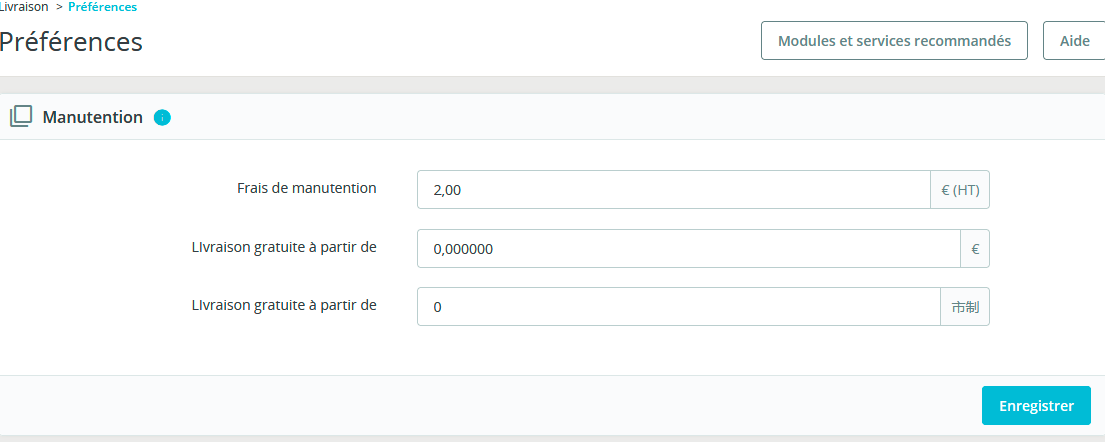Save settings with the Enregistrer button
This screenshot has width=1105, height=442.
tap(1036, 405)
